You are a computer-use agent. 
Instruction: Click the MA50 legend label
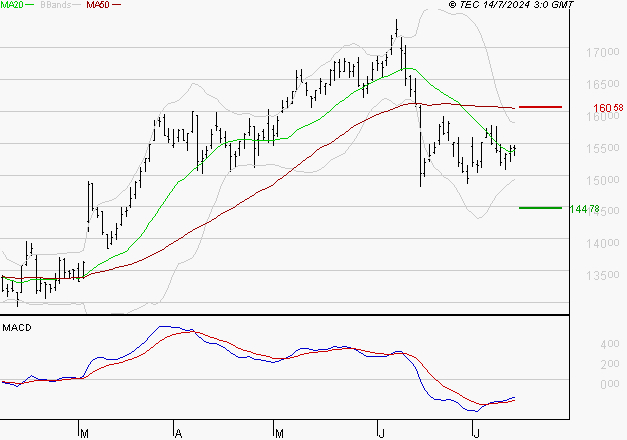pos(98,5)
